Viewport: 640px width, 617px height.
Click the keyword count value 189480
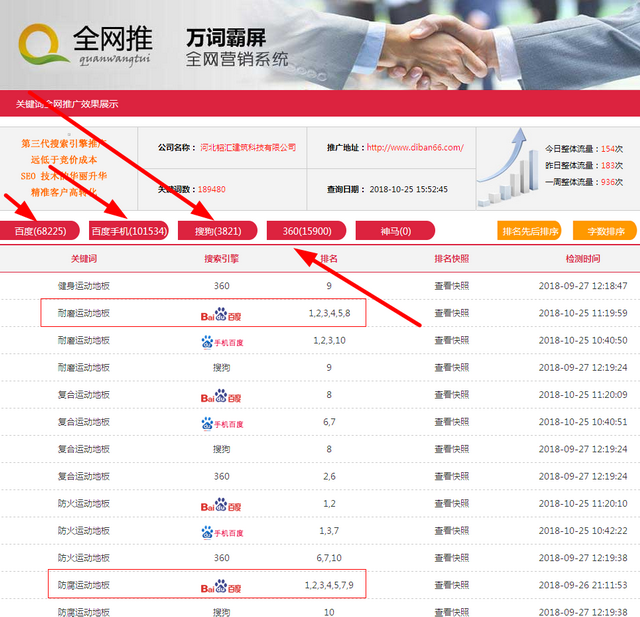tap(211, 189)
